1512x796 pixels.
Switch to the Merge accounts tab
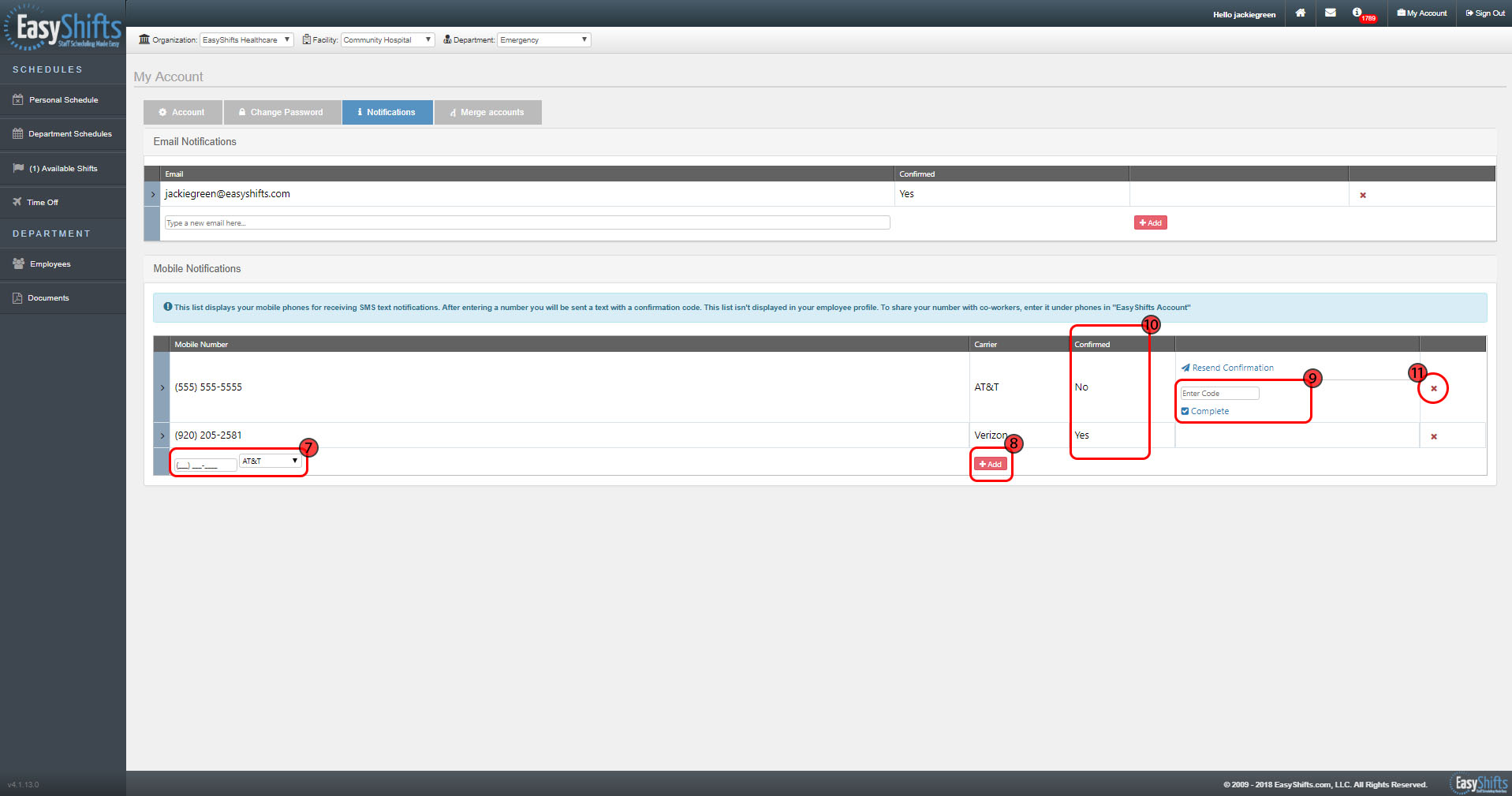tap(488, 112)
